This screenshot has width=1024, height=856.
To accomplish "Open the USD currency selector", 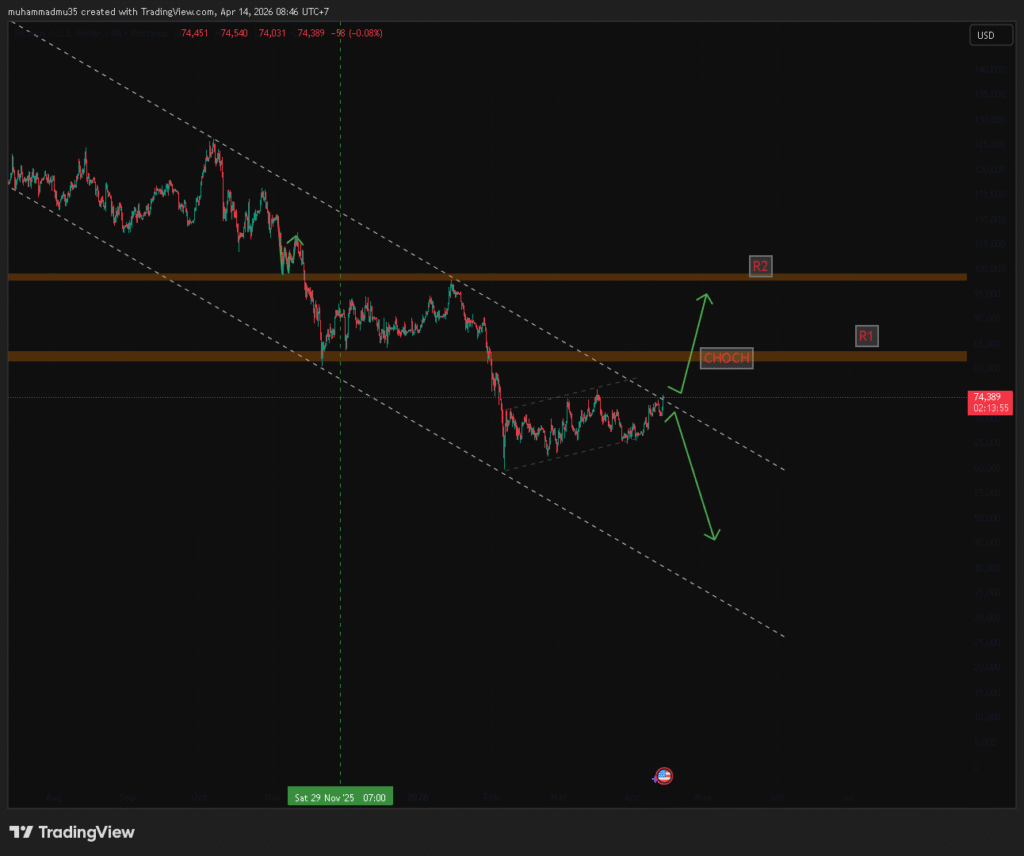I will 985,35.
